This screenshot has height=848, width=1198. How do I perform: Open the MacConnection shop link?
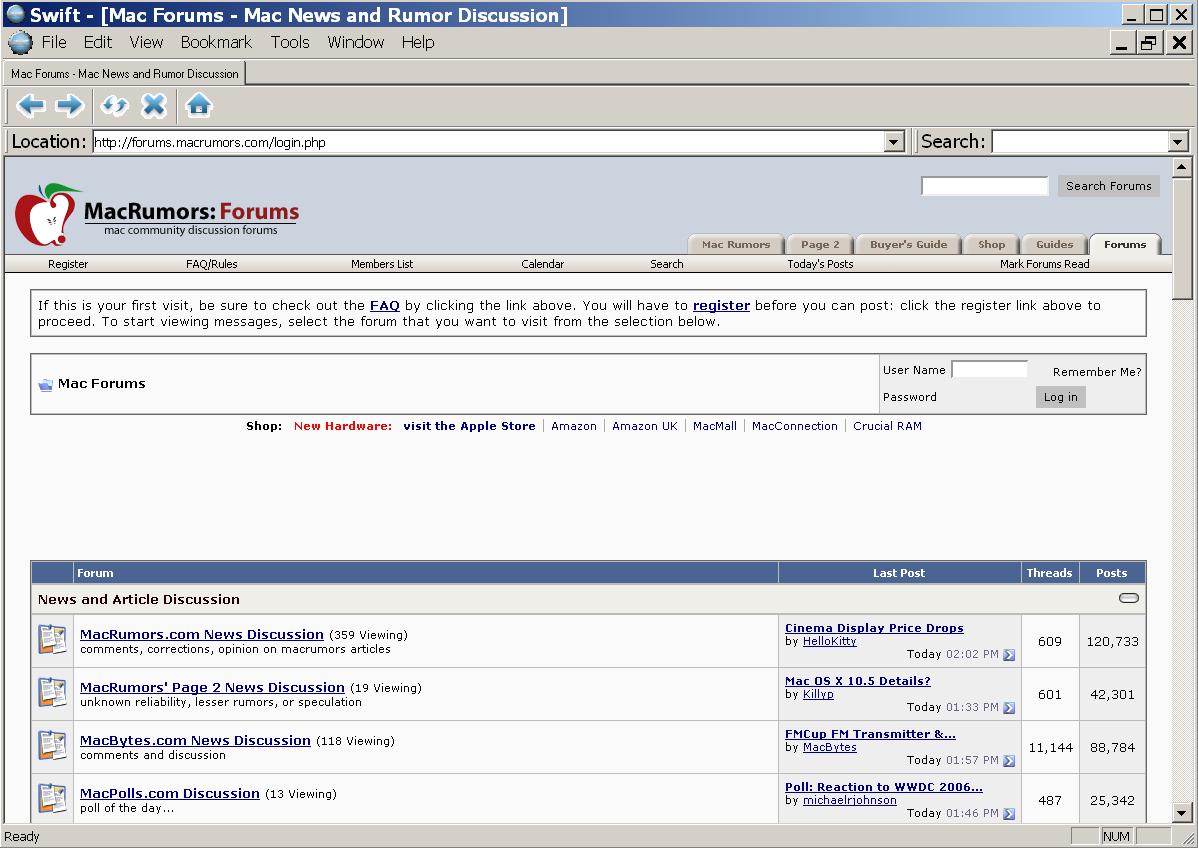tap(795, 426)
